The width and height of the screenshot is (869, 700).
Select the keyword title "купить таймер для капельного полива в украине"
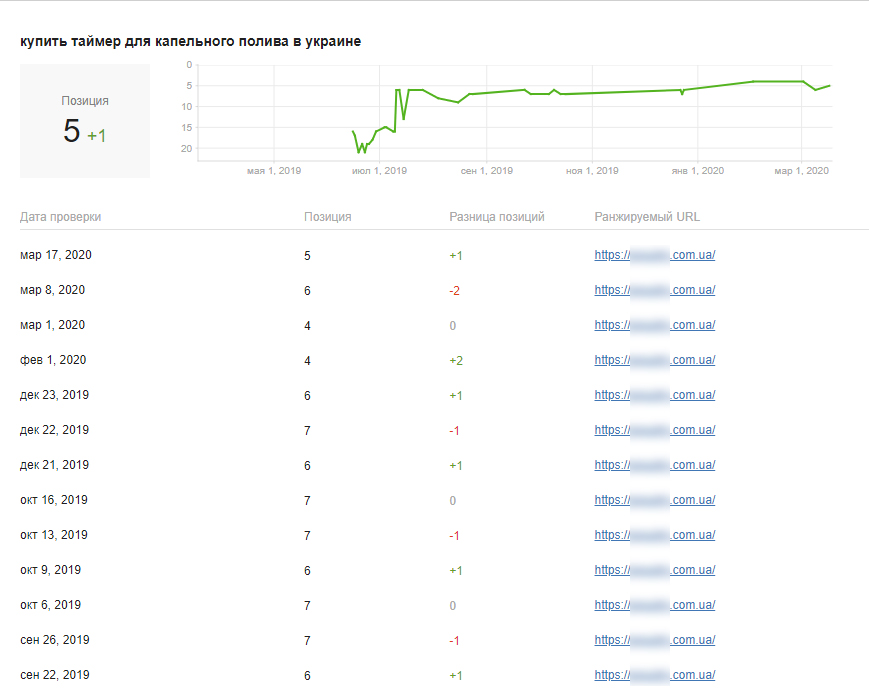(191, 42)
